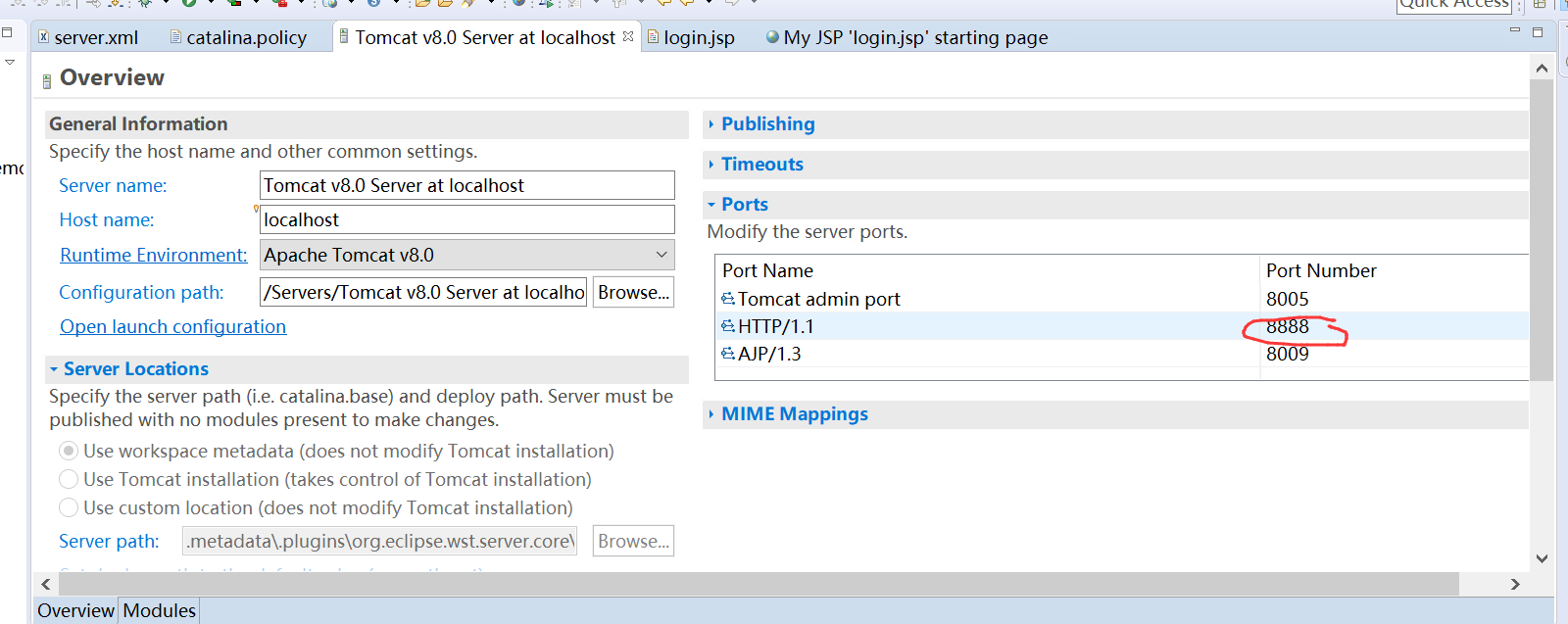
Task: Click the Overview heading server icon
Action: pyautogui.click(x=47, y=82)
